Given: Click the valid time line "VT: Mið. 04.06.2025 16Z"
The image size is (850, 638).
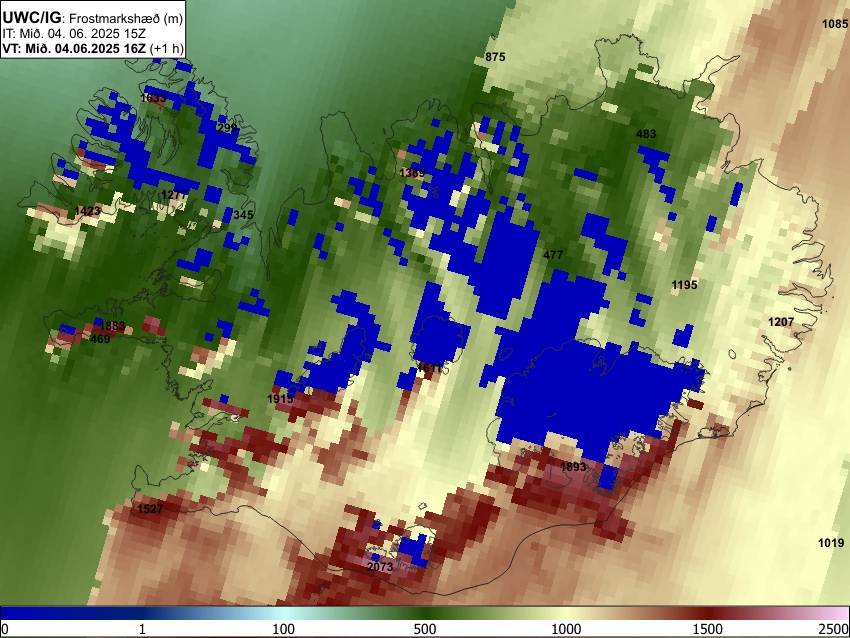Looking at the screenshot, I should tap(74, 48).
